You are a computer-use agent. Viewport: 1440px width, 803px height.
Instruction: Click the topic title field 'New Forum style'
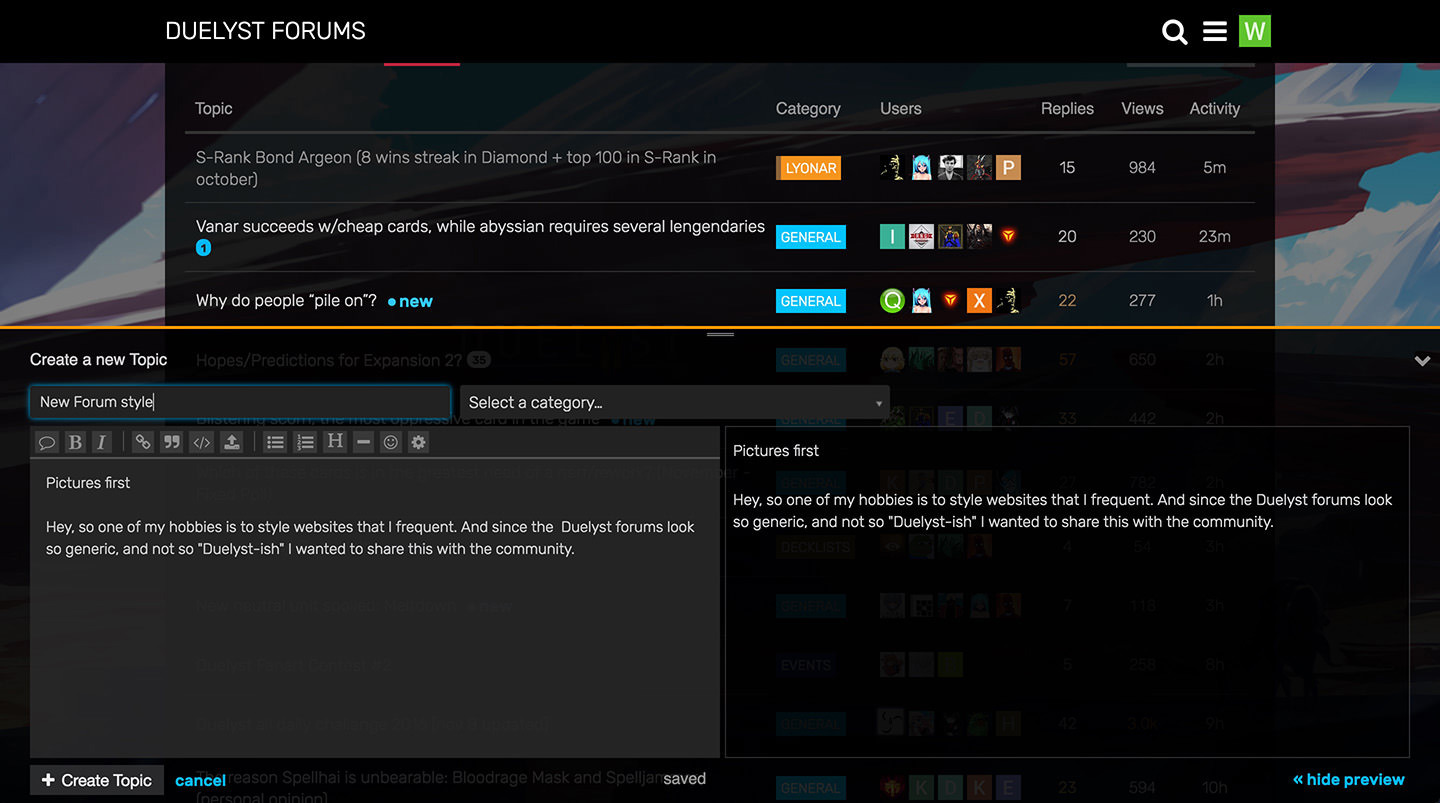240,402
